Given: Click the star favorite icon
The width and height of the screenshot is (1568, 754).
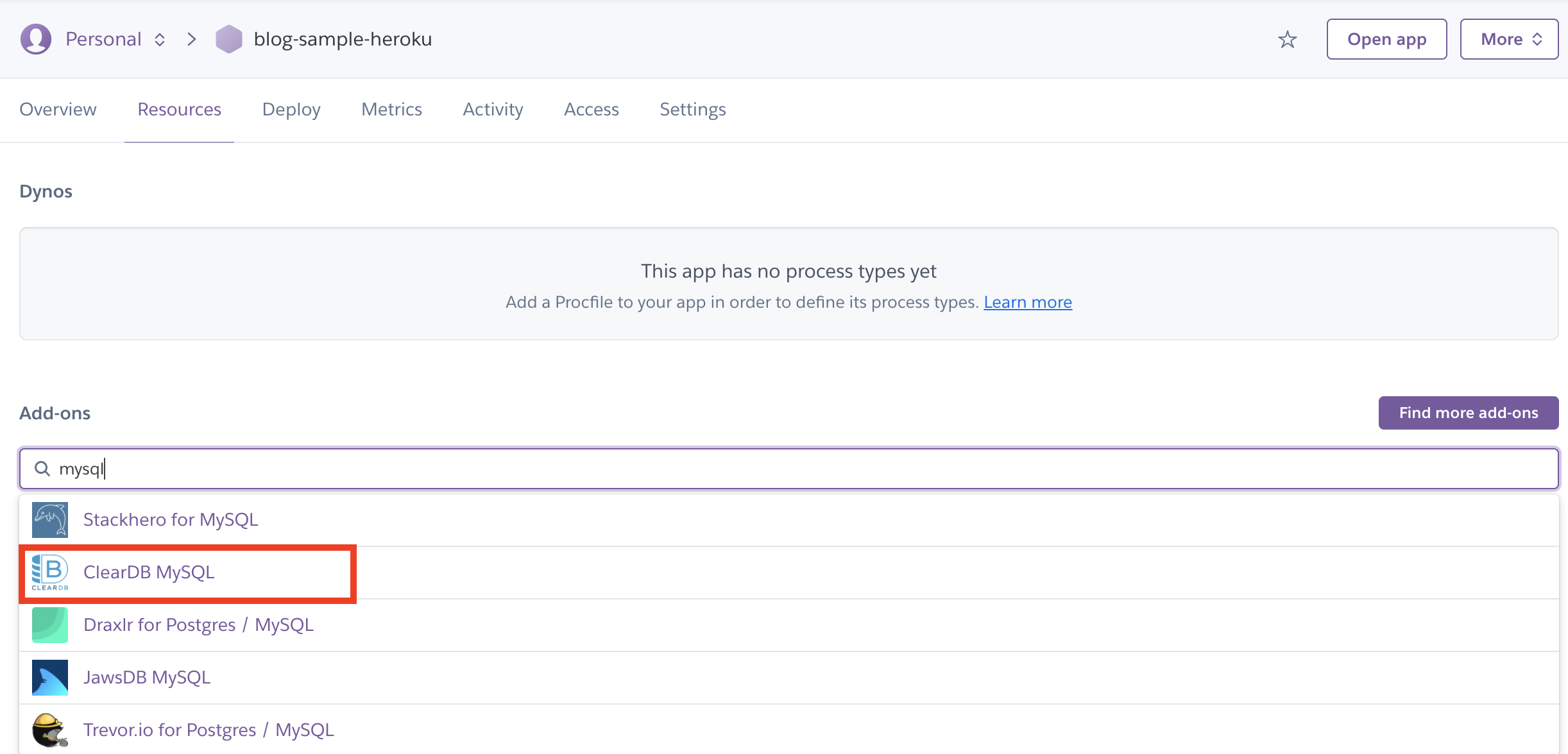Looking at the screenshot, I should [x=1287, y=40].
